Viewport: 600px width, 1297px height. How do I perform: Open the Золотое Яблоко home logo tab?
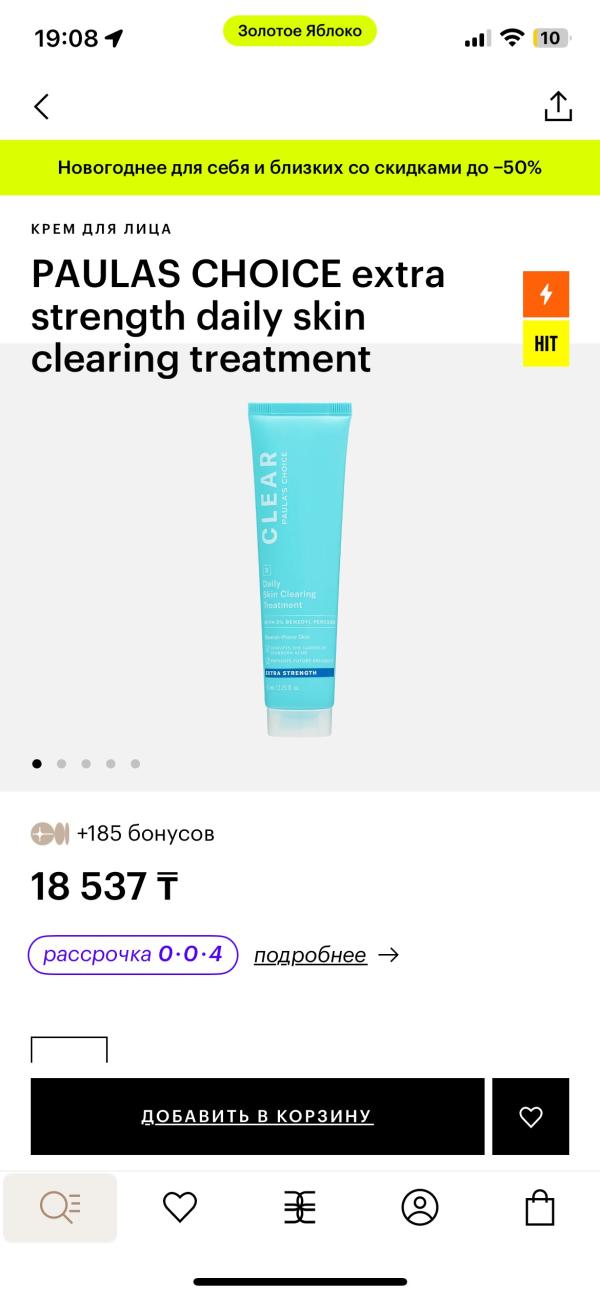[300, 1208]
